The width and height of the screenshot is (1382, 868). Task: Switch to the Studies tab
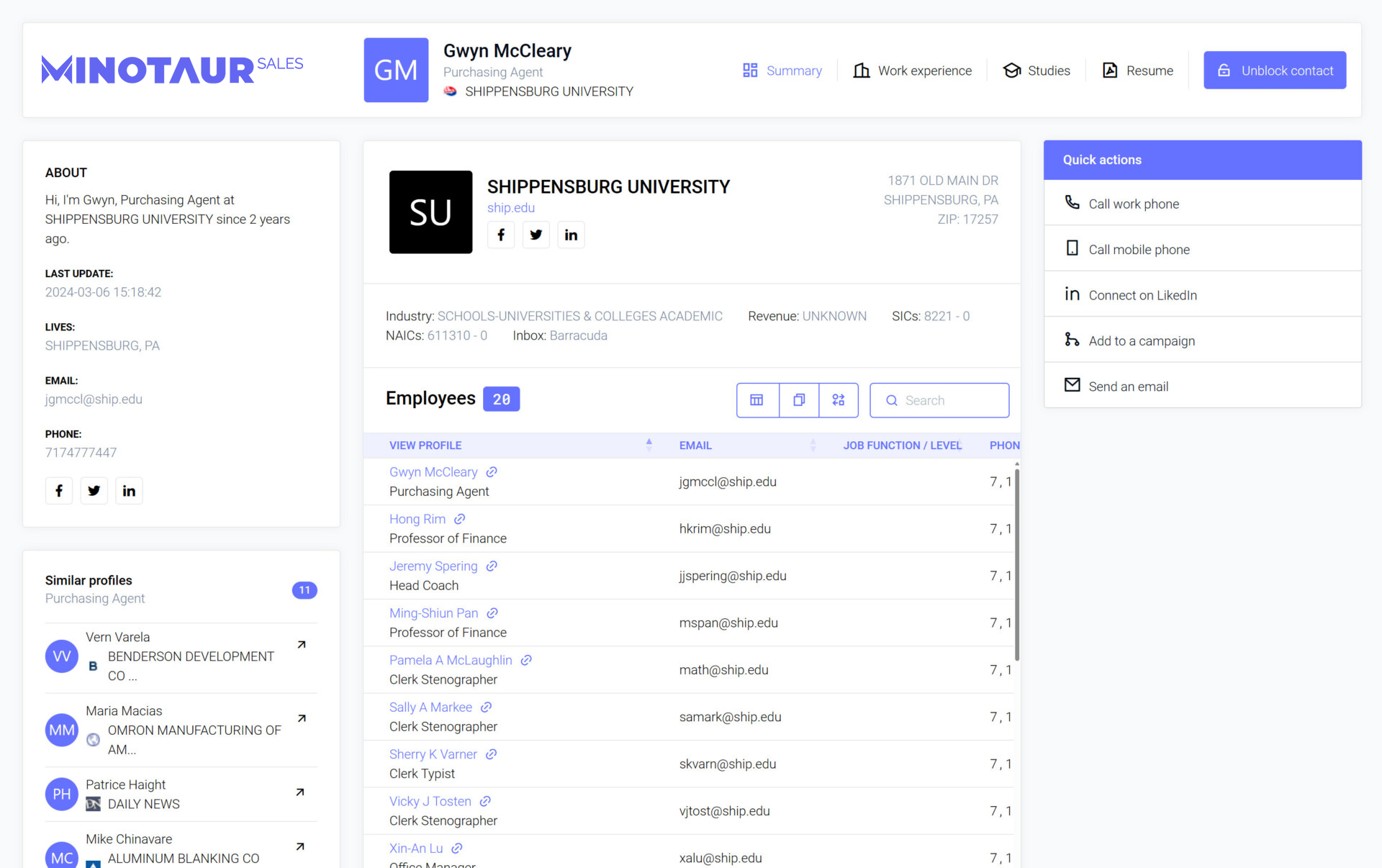(1036, 71)
